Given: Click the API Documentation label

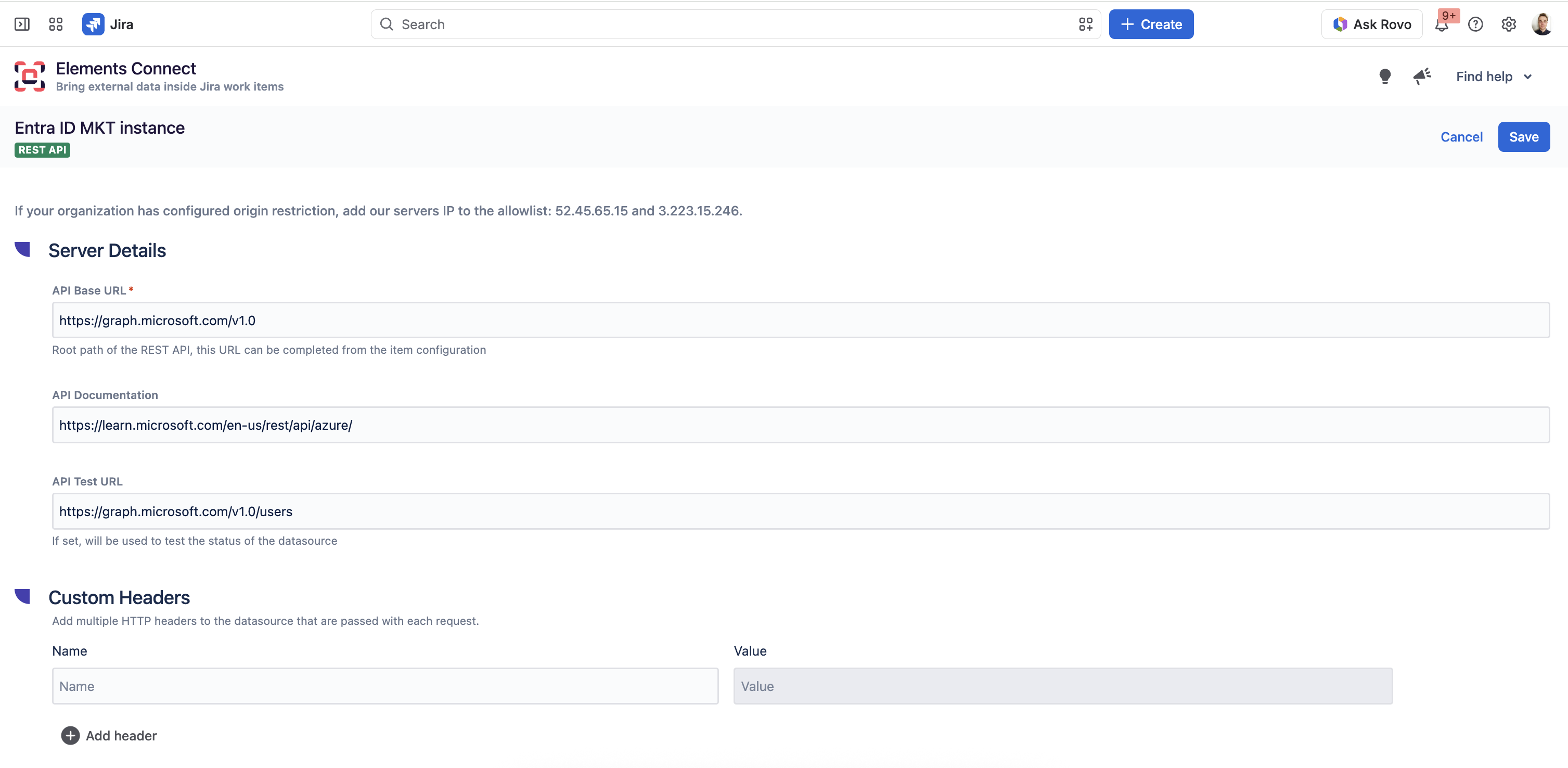Looking at the screenshot, I should point(105,395).
